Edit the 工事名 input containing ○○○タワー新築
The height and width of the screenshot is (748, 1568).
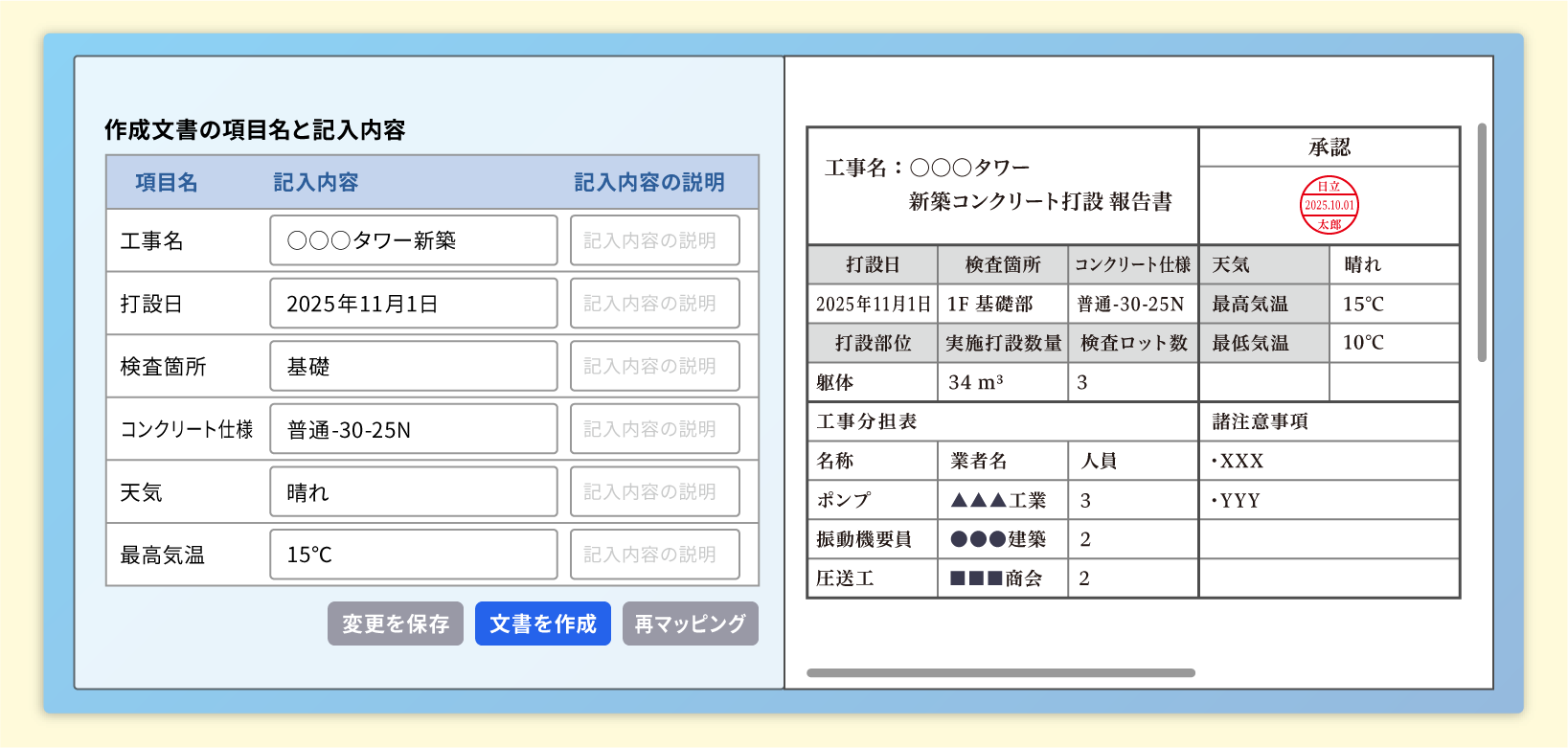[414, 240]
